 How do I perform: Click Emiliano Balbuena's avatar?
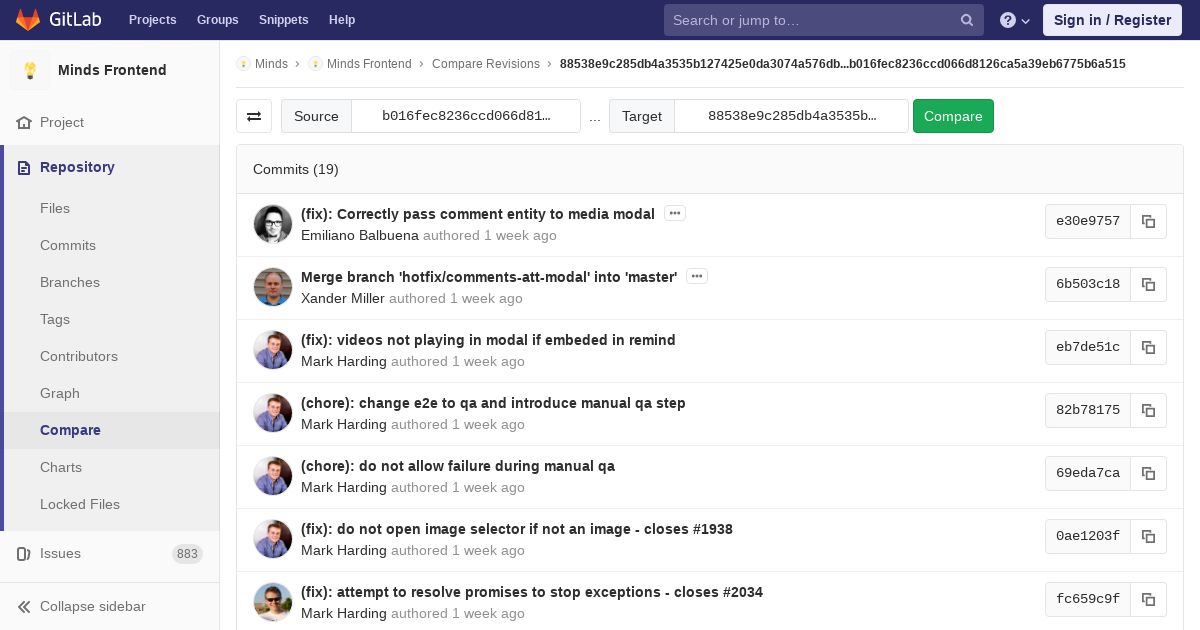[x=273, y=224]
